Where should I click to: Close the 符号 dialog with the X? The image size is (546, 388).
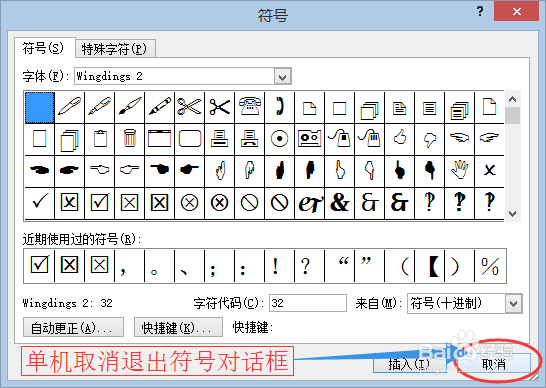tap(516, 11)
